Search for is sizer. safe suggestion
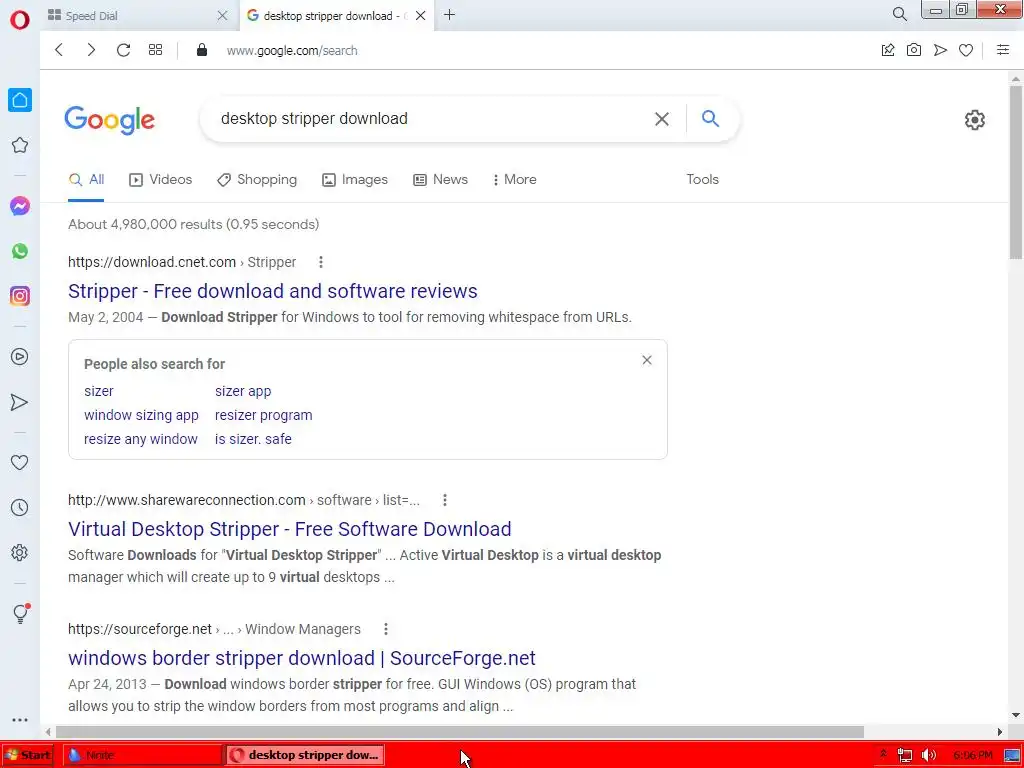Viewport: 1024px width, 768px height. [253, 439]
